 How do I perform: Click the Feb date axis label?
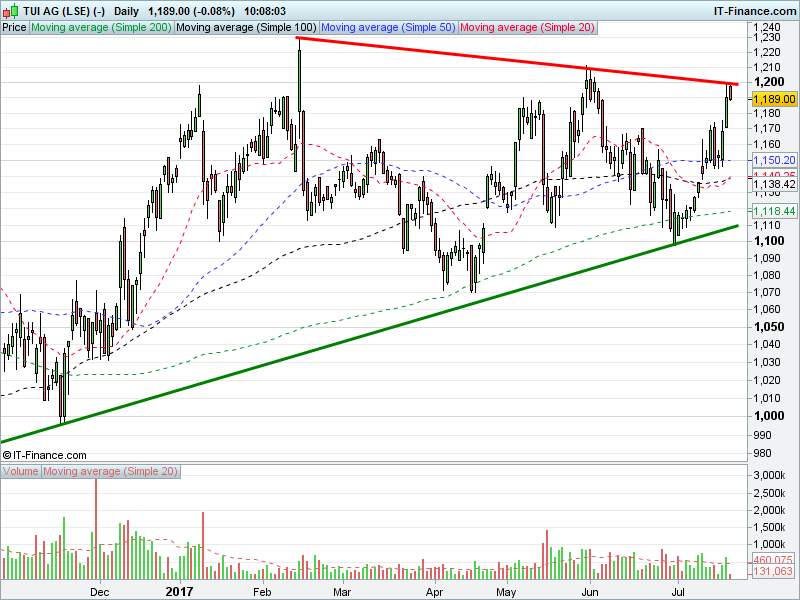click(x=262, y=592)
